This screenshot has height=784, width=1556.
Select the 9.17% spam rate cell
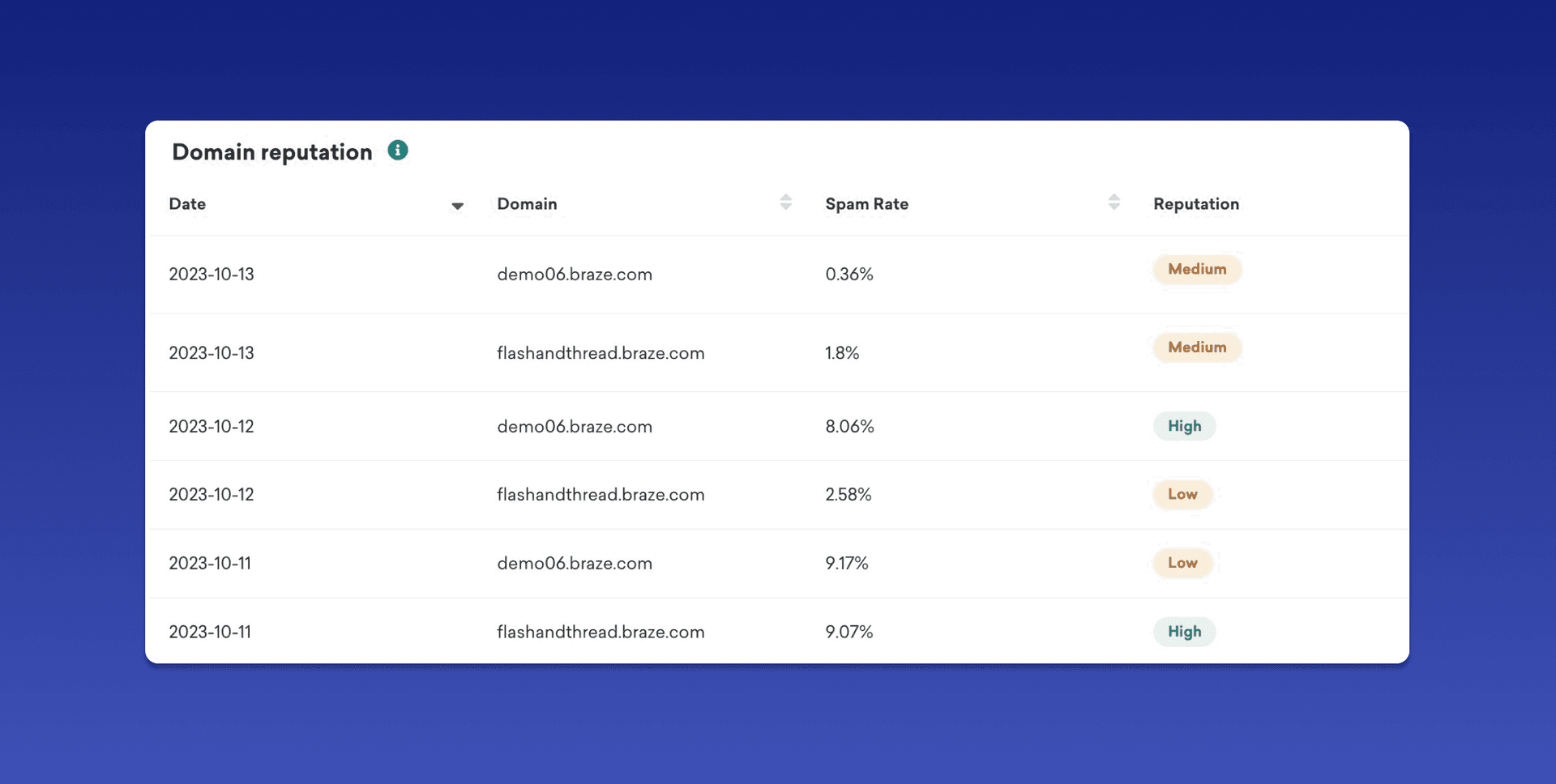click(x=846, y=564)
